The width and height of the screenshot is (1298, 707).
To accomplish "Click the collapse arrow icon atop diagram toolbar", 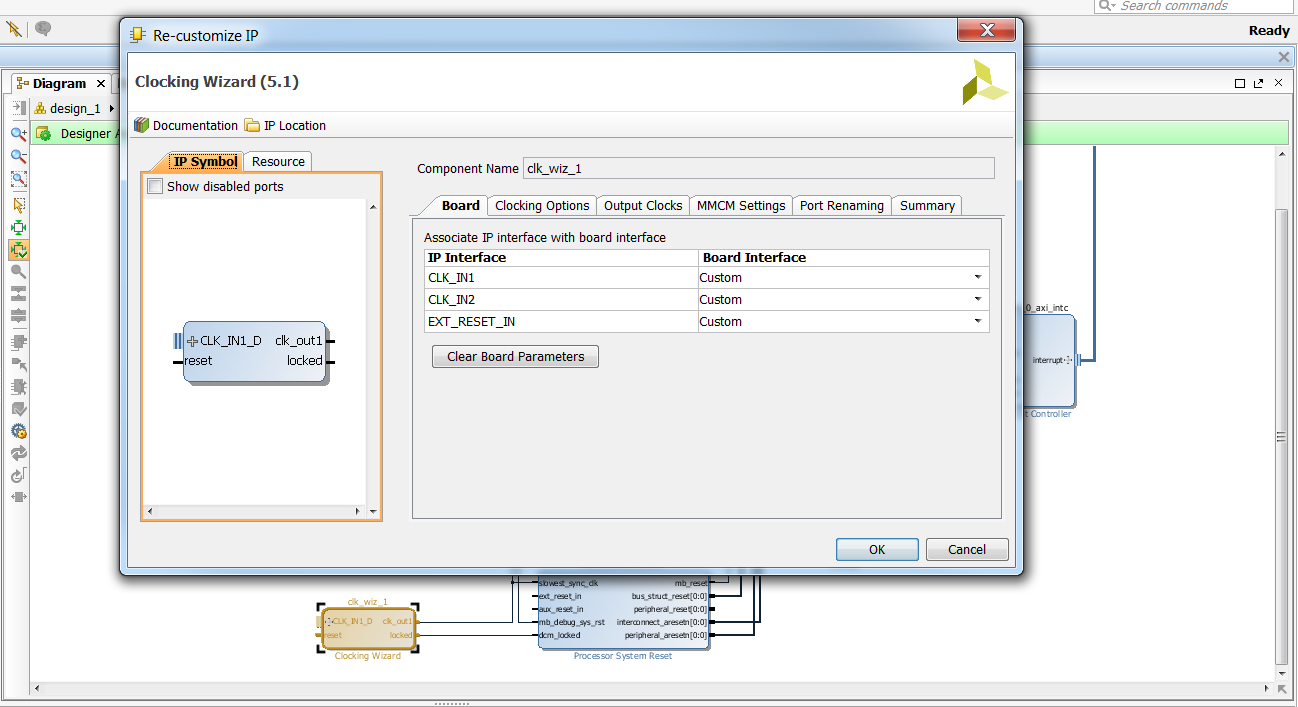I will [x=18, y=108].
